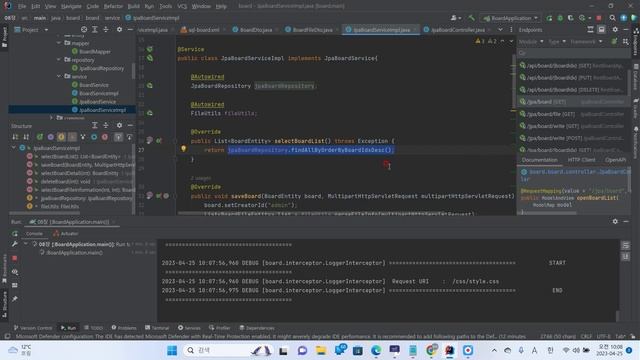Image resolution: width=640 pixels, height=360 pixels.
Task: Click the wrench icon in Run panel
Action: tap(15, 244)
